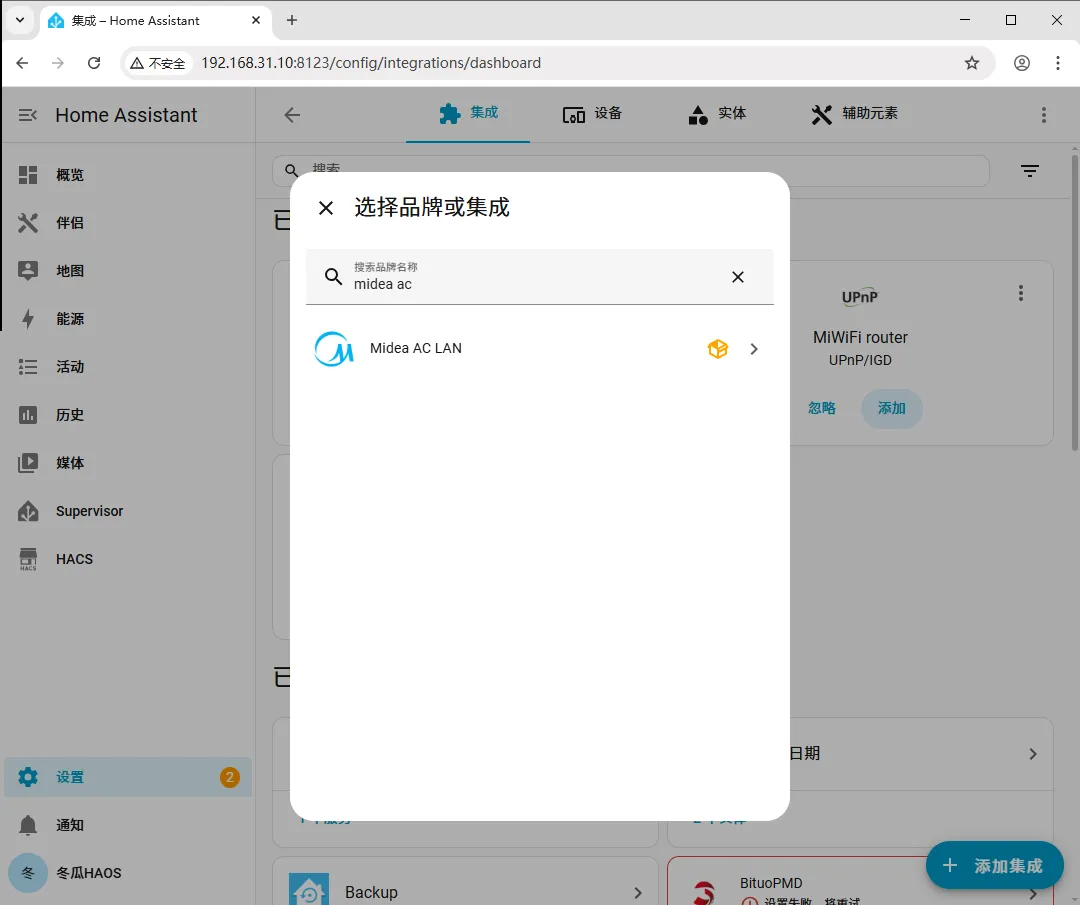
Task: Open the 伴侣 sidebar item
Action: [127, 223]
